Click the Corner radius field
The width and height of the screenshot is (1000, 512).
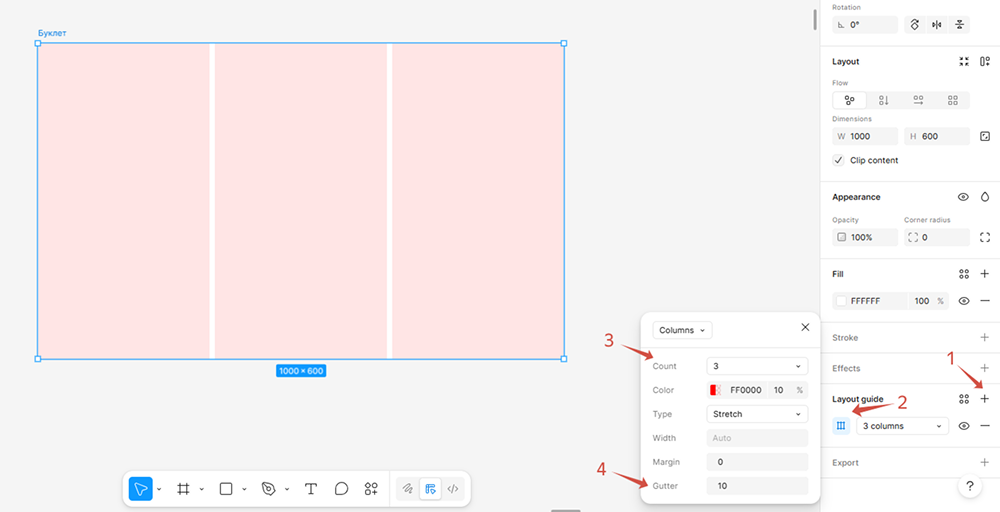point(937,237)
